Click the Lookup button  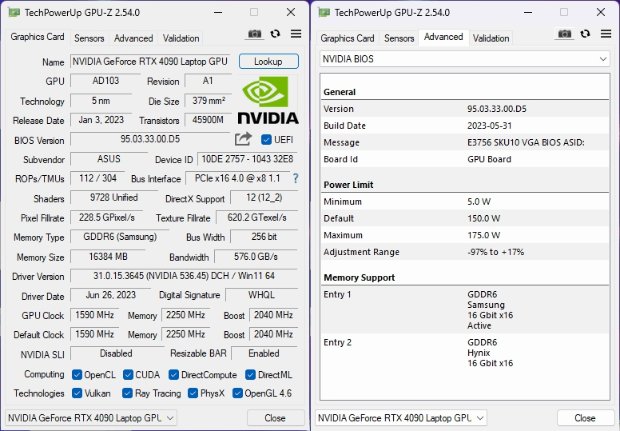pos(268,61)
